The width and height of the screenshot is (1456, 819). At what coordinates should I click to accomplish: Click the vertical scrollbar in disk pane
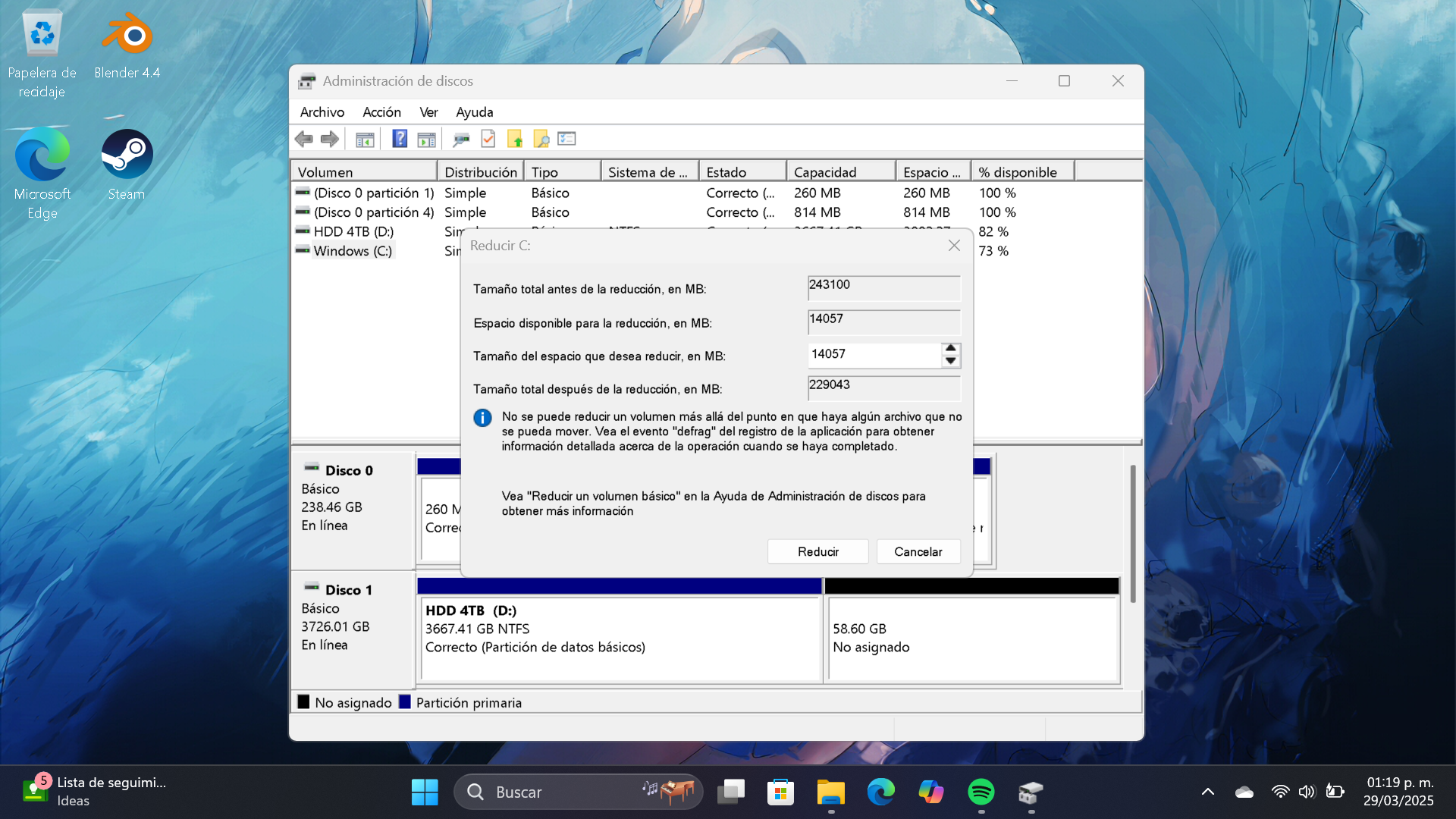point(1133,534)
